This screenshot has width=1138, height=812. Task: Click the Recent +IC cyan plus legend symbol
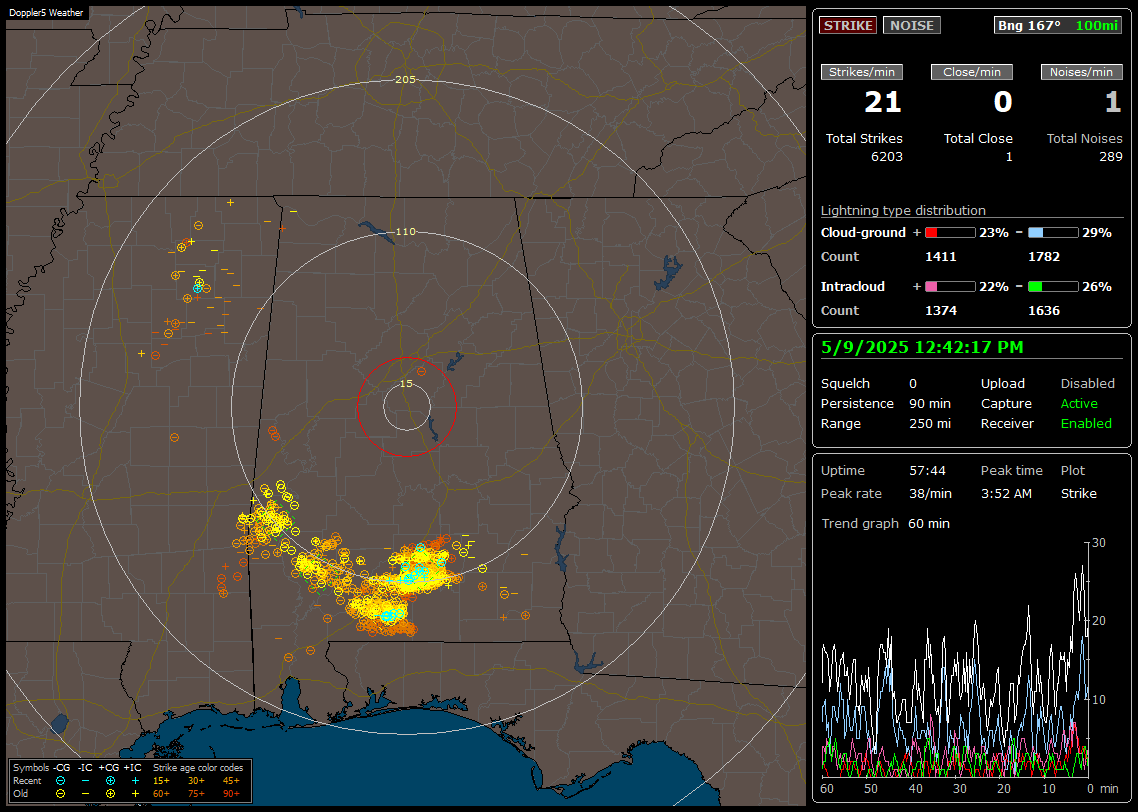135,781
